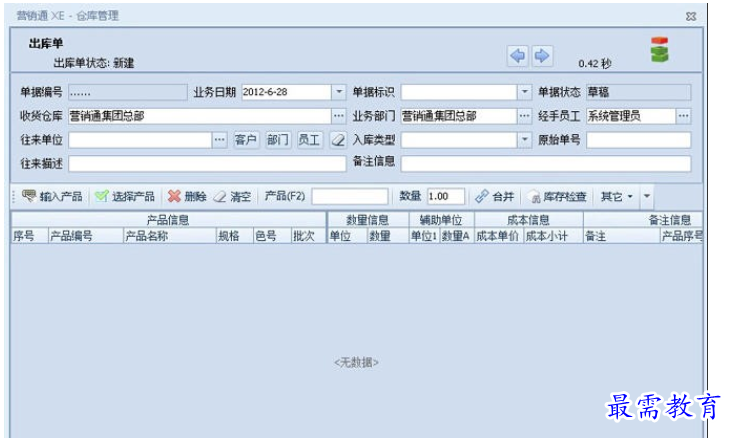Click the 批次 column header
The image size is (729, 438).
click(x=308, y=236)
